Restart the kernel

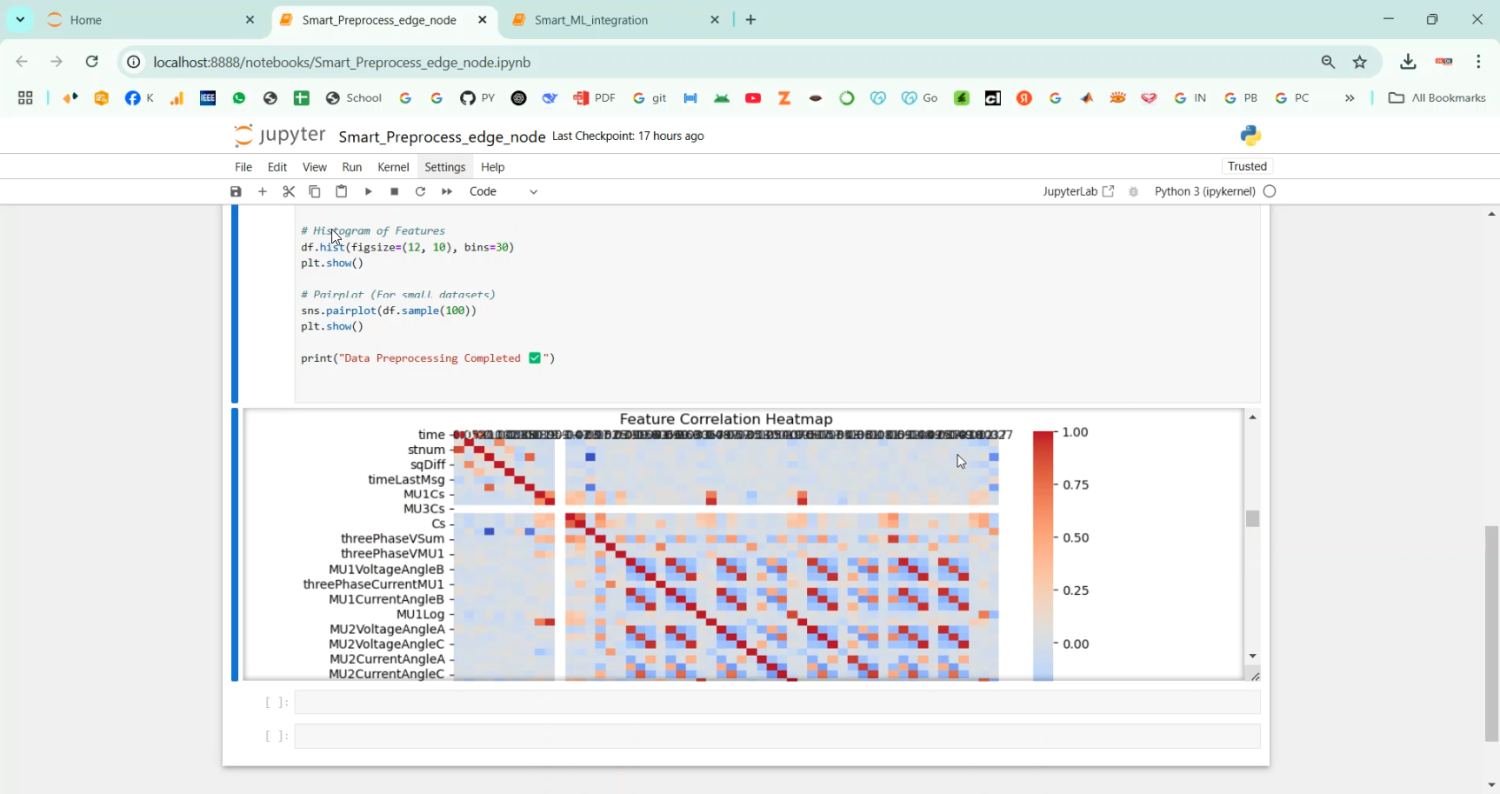[420, 191]
